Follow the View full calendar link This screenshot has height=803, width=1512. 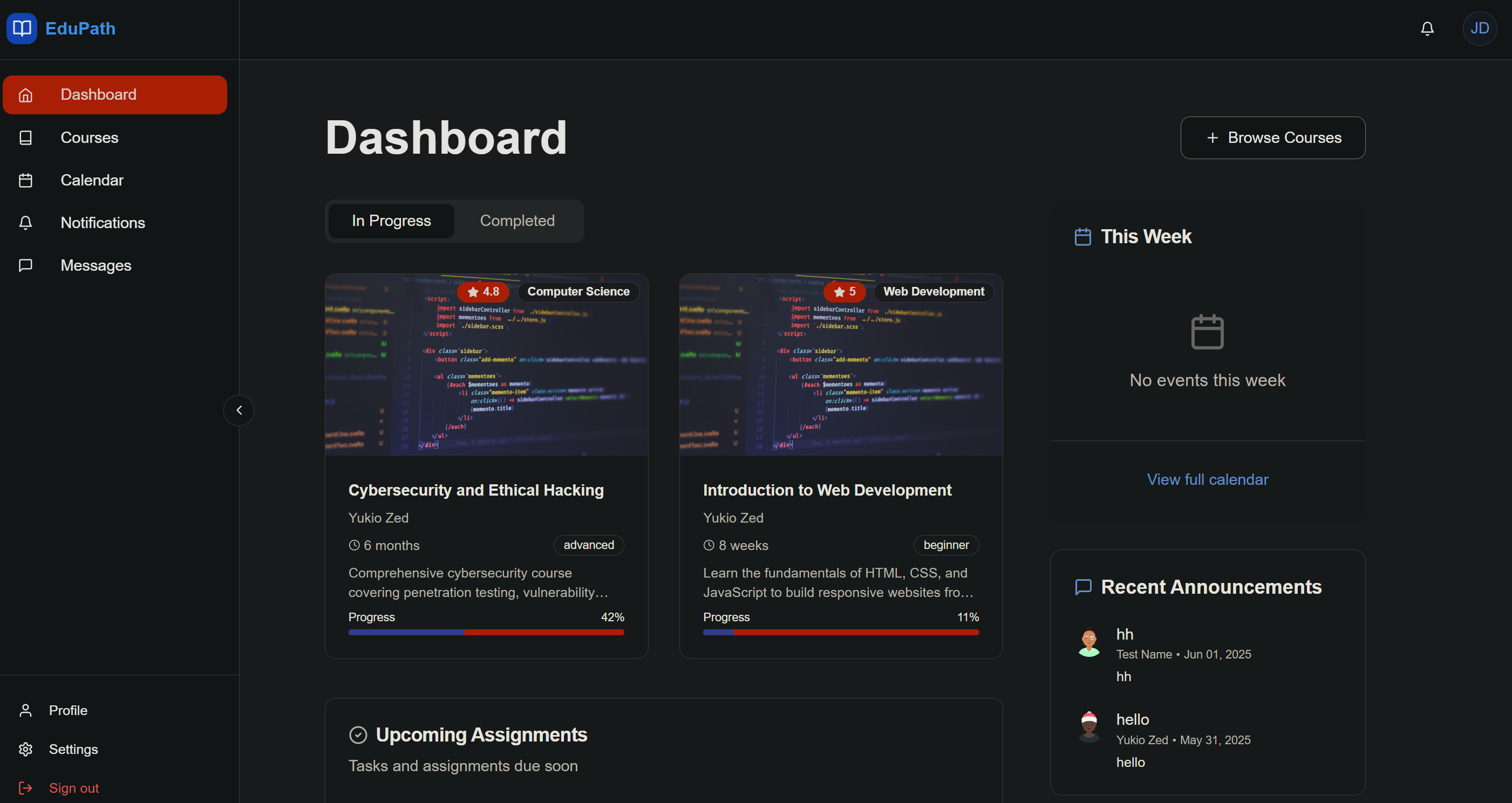[1207, 479]
